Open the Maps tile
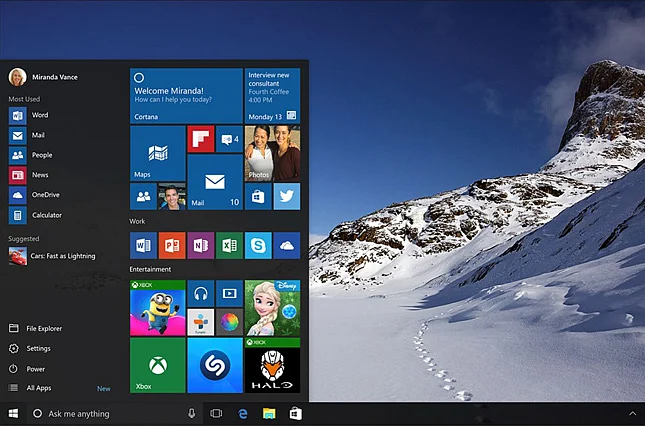This screenshot has height=426, width=645. (x=158, y=153)
